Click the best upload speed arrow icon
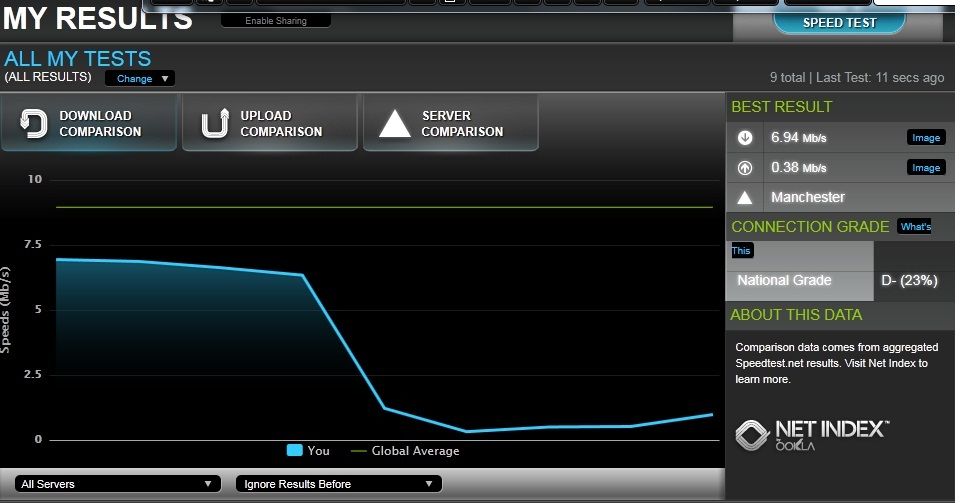960x503 pixels. tap(744, 168)
